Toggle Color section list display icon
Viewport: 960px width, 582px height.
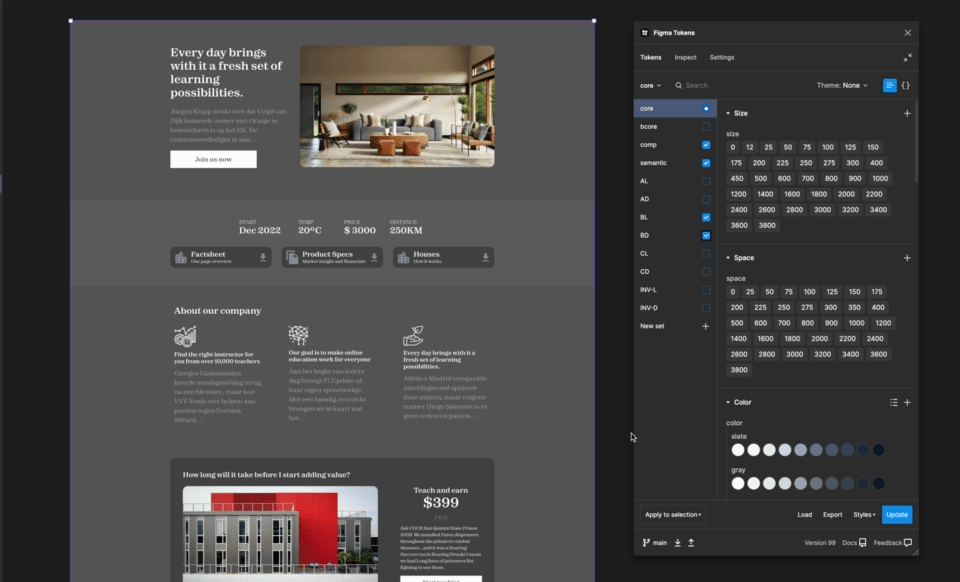click(x=894, y=402)
